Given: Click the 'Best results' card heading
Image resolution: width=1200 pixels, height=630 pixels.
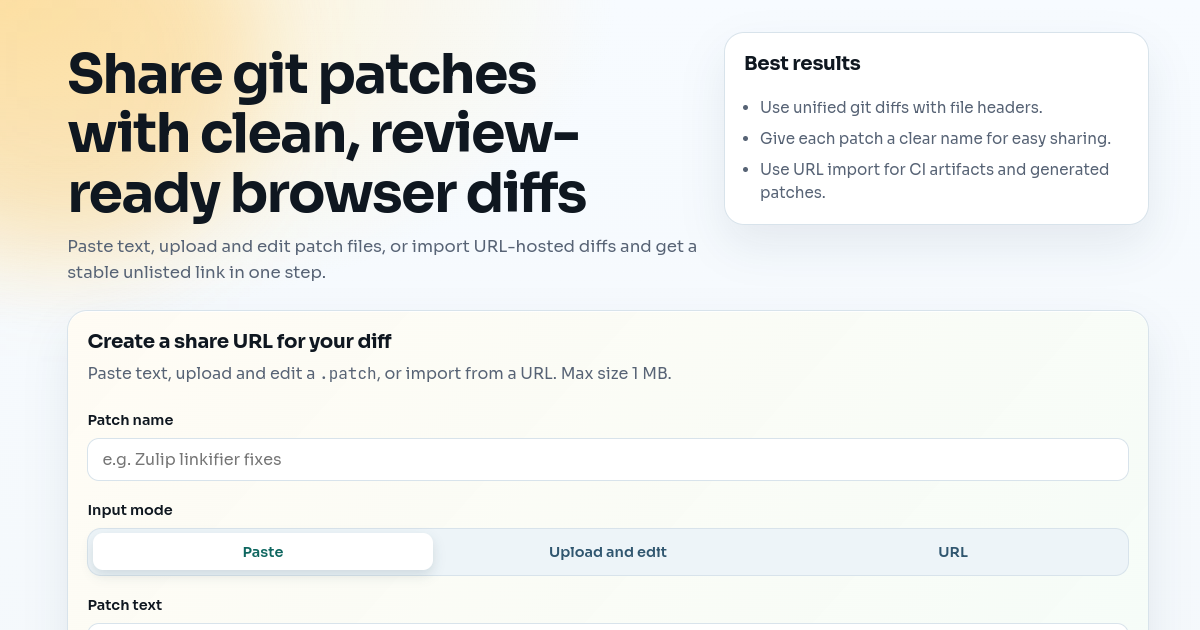Looking at the screenshot, I should [x=802, y=63].
